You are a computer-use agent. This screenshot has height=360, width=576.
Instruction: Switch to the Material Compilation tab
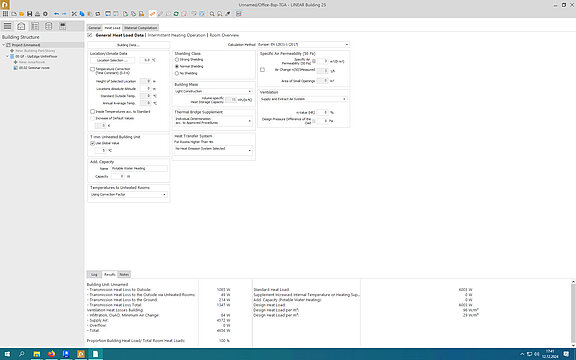coord(141,28)
